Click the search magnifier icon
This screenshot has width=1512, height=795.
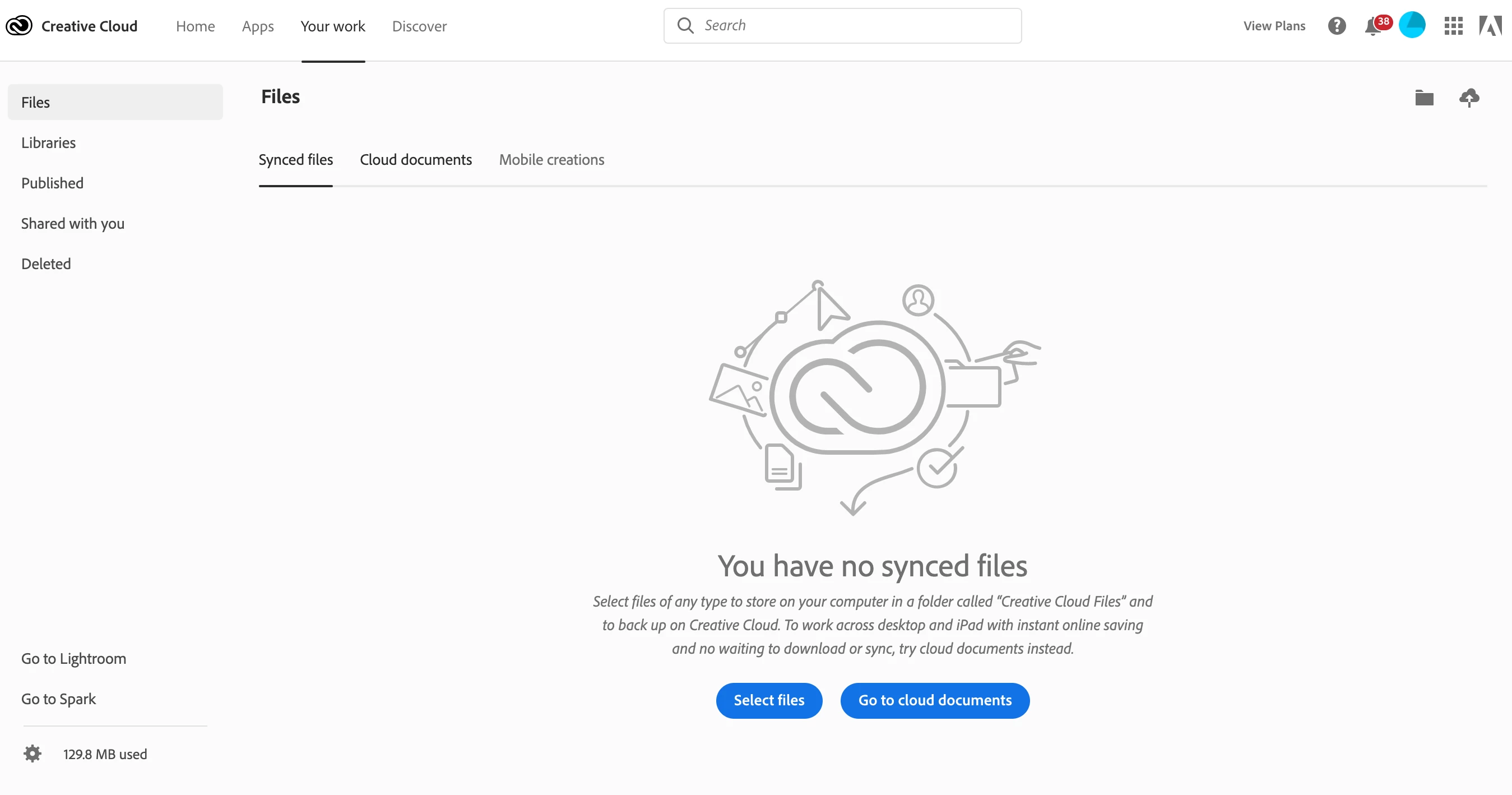(x=685, y=25)
